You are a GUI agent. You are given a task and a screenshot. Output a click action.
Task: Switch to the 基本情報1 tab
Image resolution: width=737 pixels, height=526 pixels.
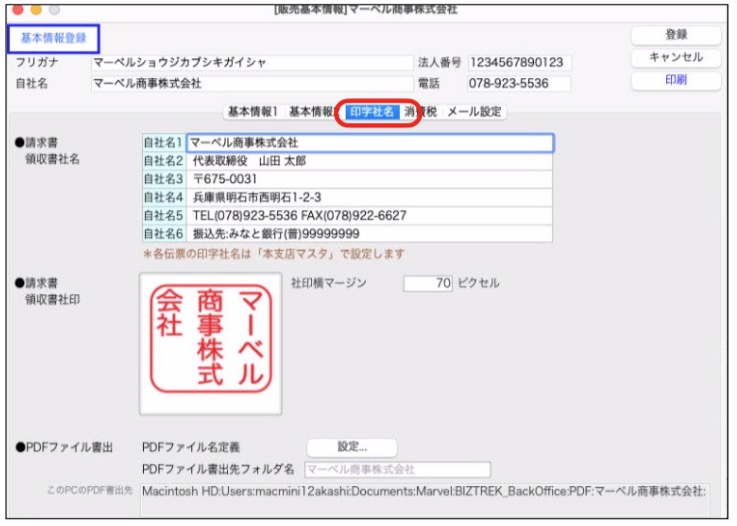[x=252, y=112]
